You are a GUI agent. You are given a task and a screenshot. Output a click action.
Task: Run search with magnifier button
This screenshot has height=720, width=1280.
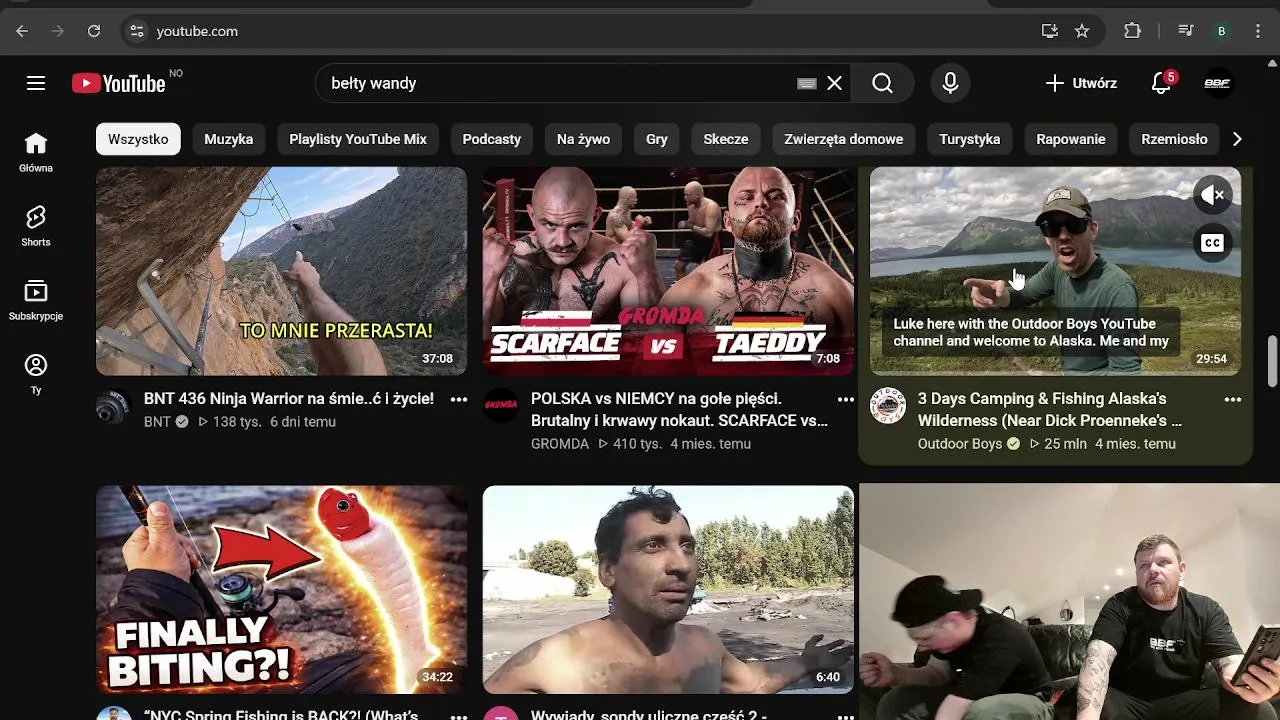882,83
